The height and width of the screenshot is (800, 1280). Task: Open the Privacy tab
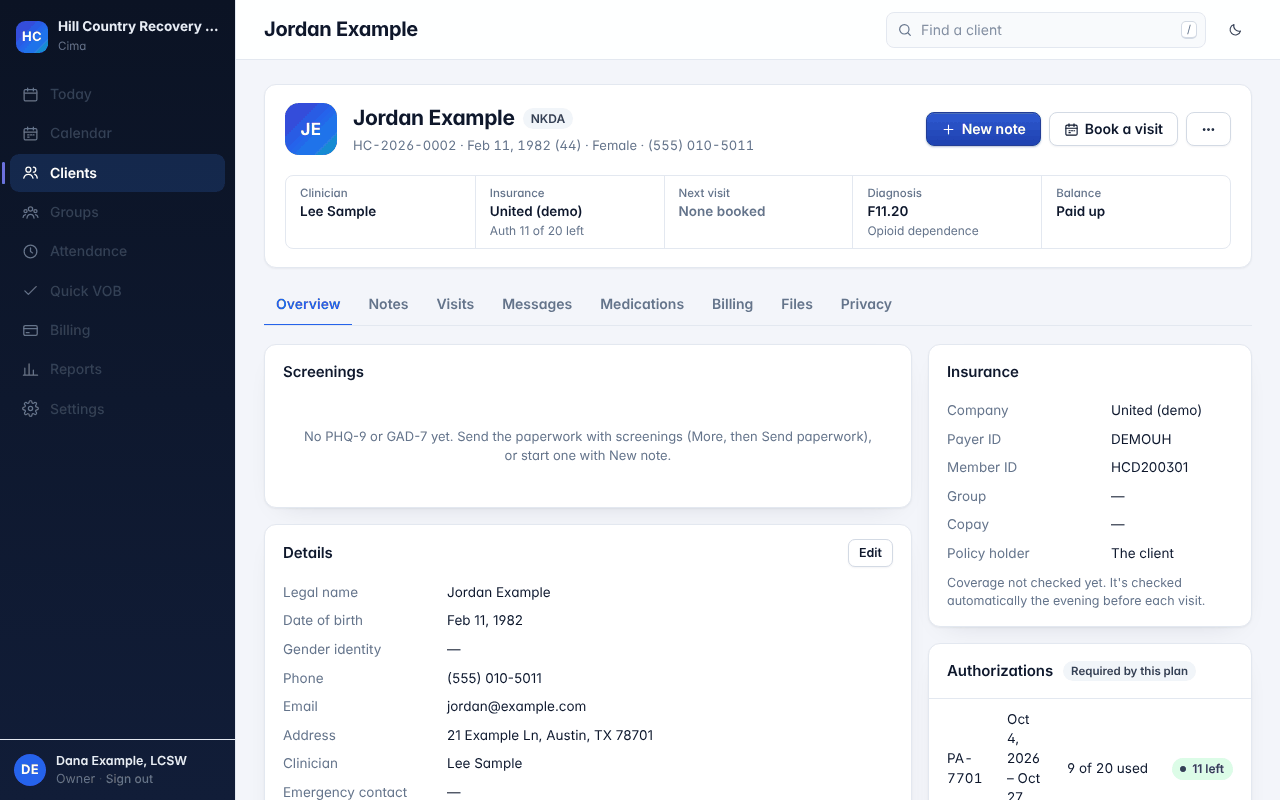point(866,304)
